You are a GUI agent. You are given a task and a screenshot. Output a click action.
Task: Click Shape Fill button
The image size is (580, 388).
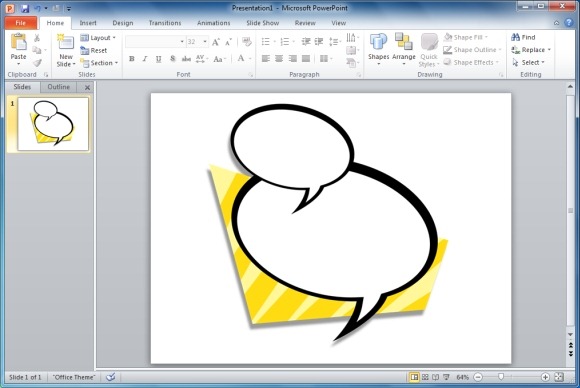466,37
